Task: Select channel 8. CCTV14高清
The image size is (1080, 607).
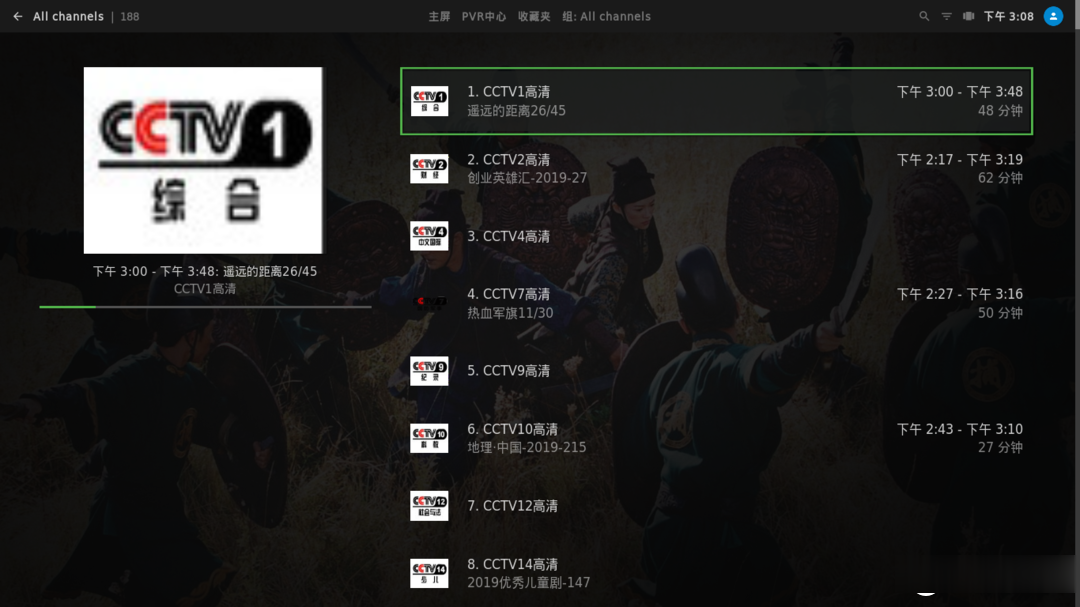Action: tap(716, 573)
